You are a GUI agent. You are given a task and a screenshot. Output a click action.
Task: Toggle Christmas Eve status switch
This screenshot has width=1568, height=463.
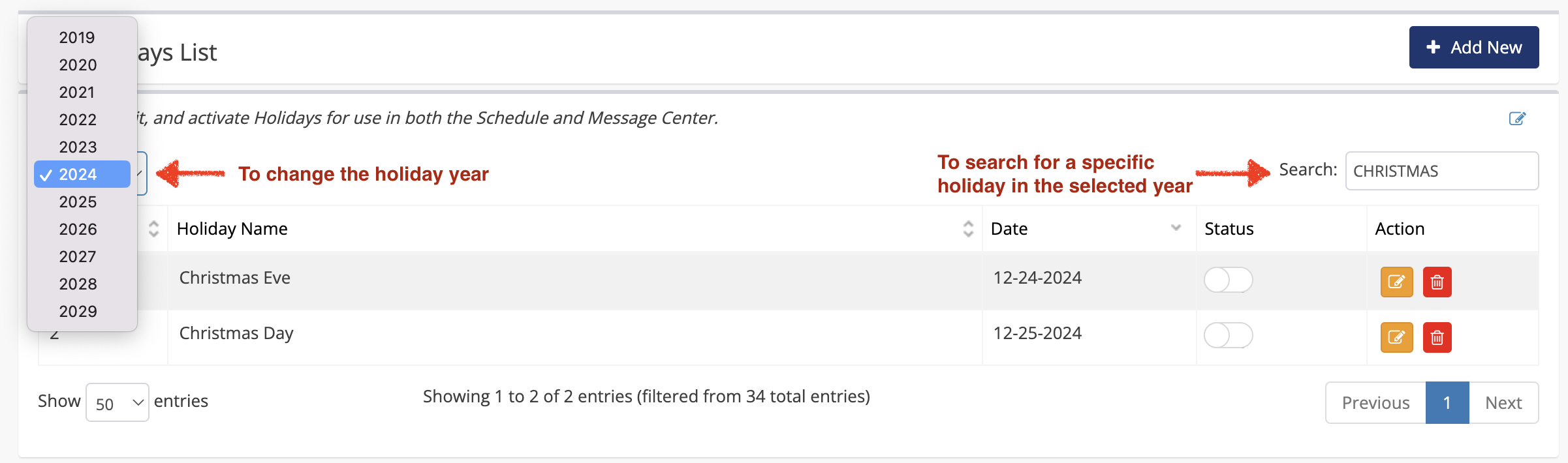(x=1228, y=280)
